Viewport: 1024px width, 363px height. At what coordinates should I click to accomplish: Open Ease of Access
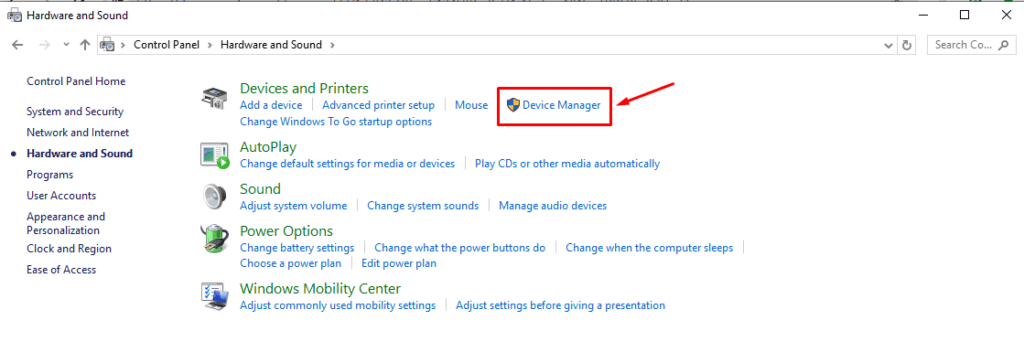point(61,270)
